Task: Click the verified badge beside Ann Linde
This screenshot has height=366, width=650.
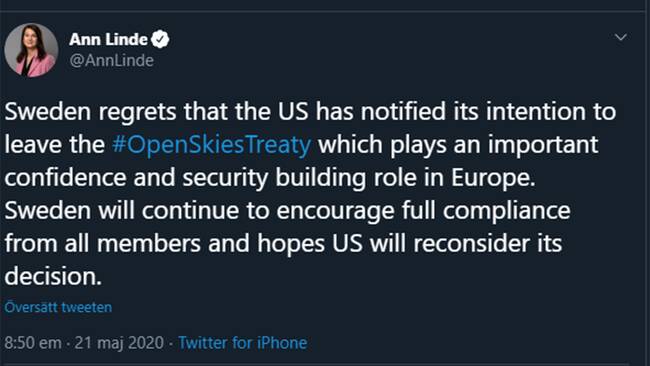Action: [160, 39]
